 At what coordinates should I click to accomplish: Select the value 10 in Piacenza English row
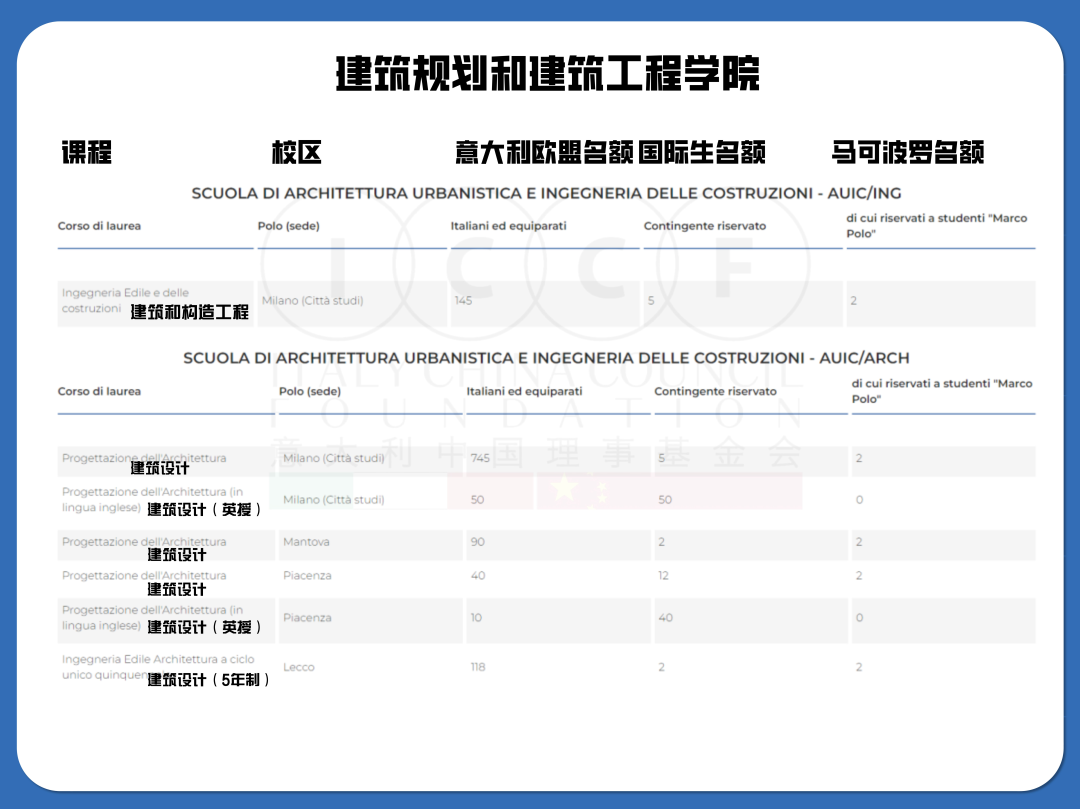[476, 618]
